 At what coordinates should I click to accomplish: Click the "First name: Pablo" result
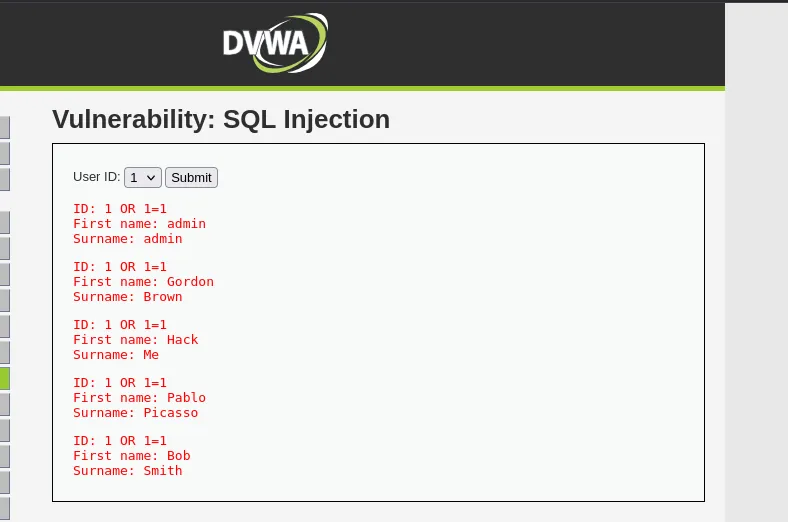point(139,398)
